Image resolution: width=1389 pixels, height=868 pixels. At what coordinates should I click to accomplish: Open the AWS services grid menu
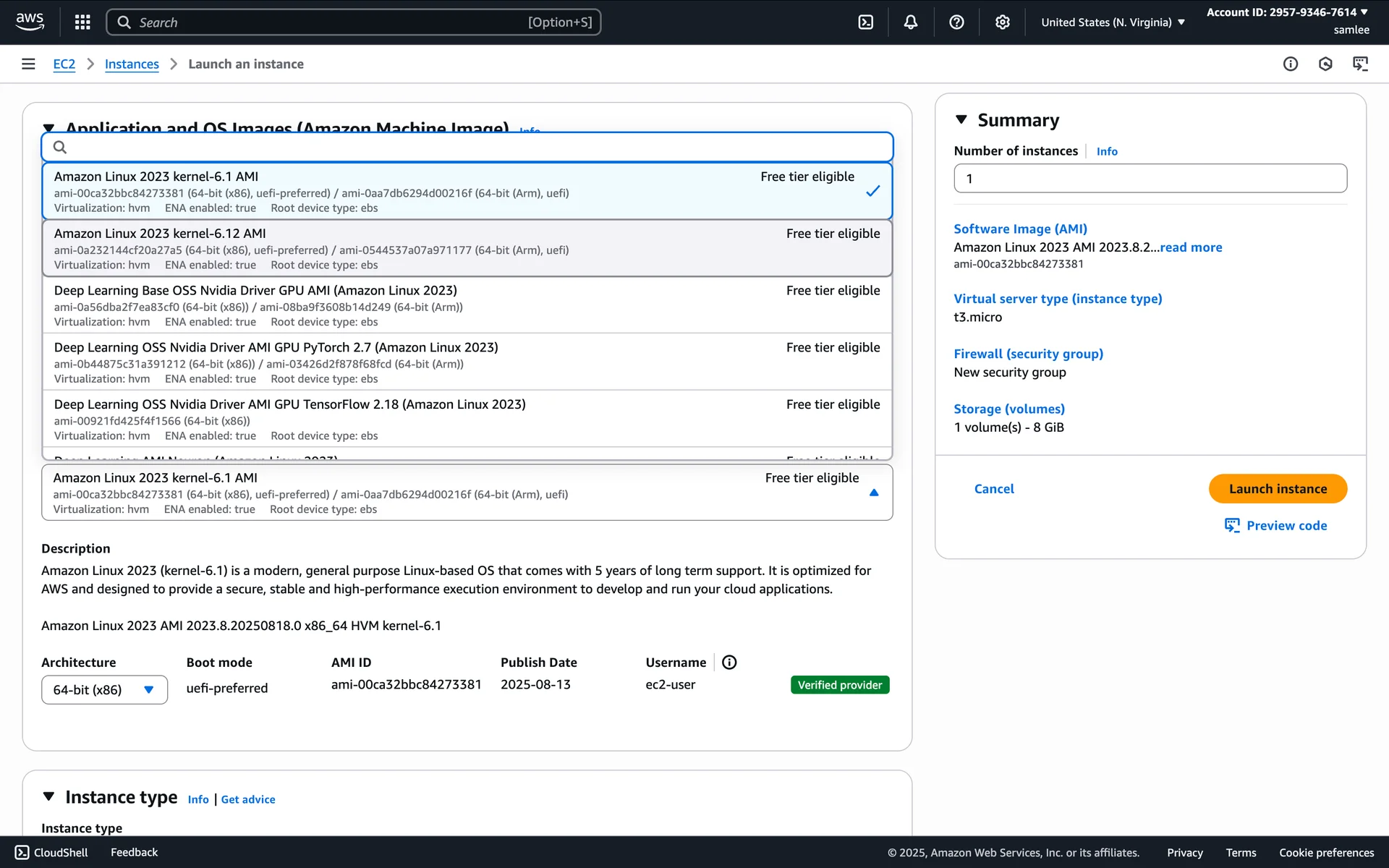click(x=82, y=22)
